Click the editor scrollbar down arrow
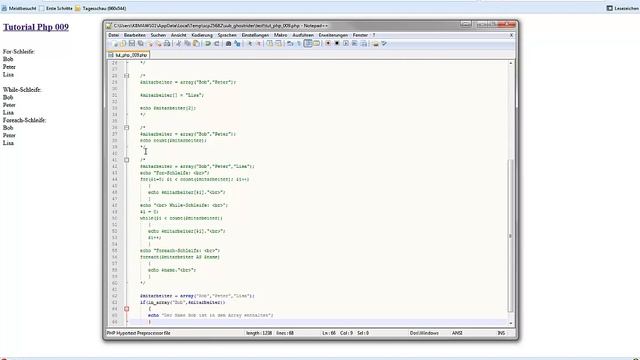This screenshot has height=360, width=640. 511,323
